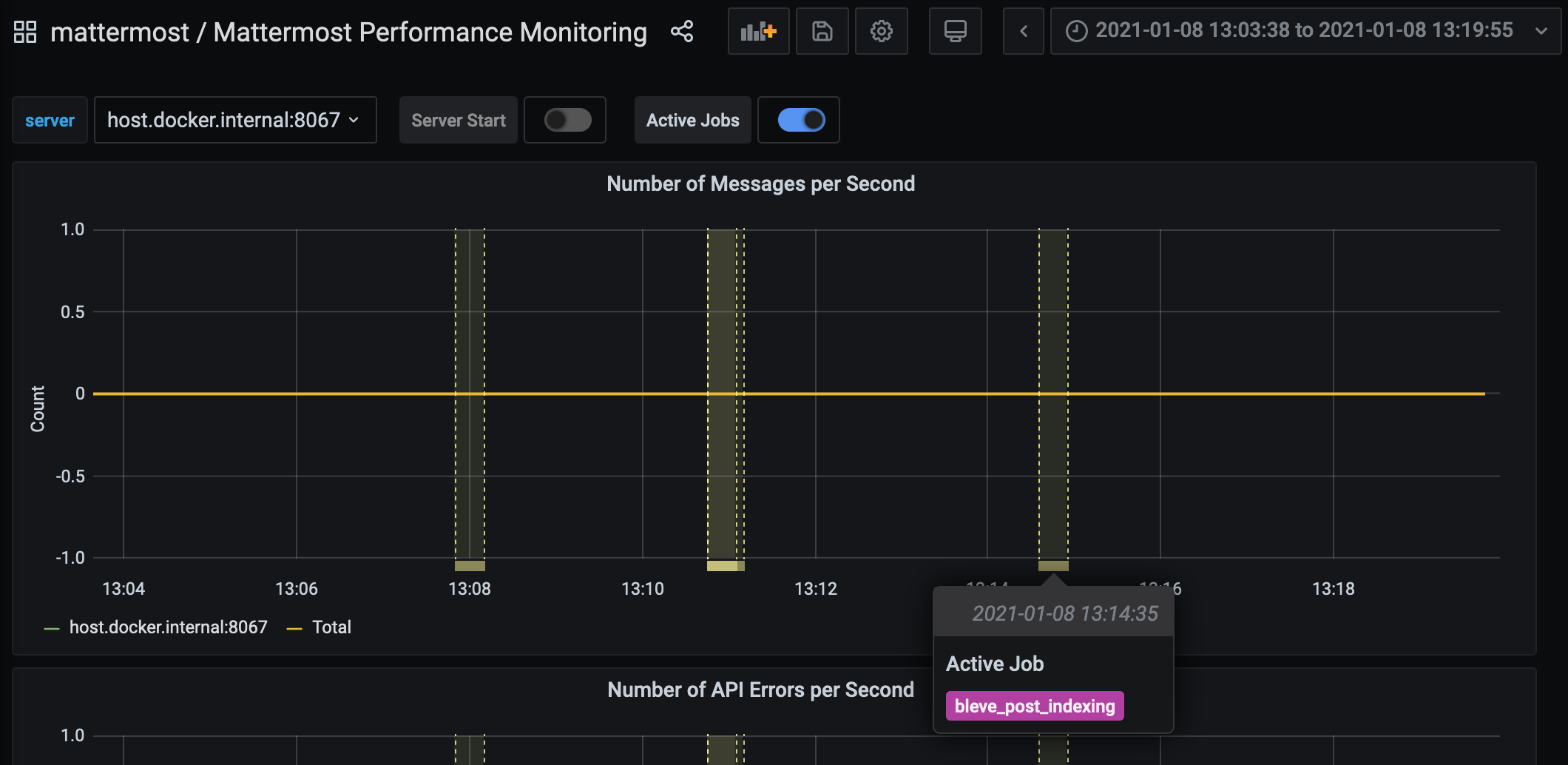Select the host.docker.internal:8067 legend entry
Screen dimensions: 1568x765
(167, 627)
